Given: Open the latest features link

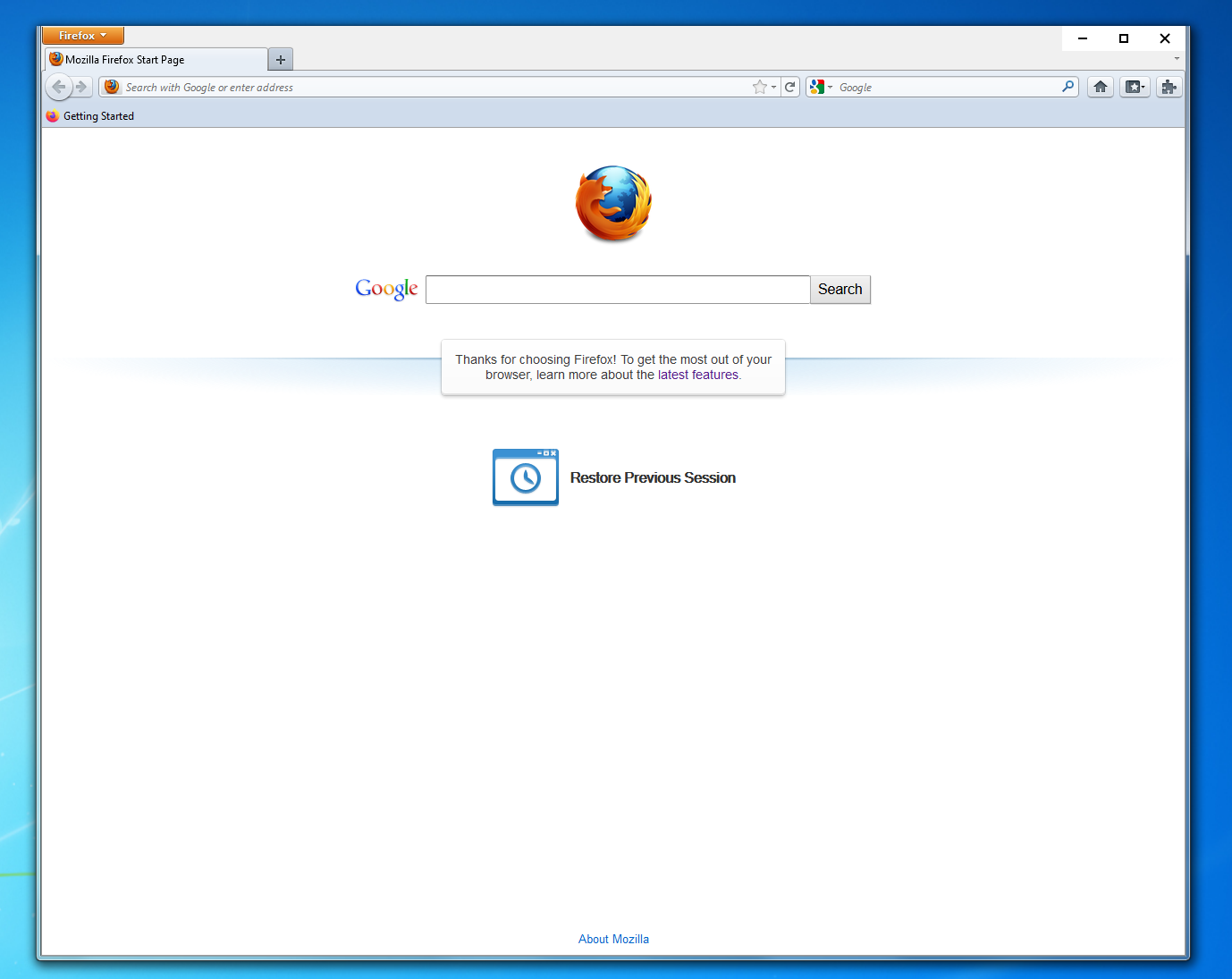Looking at the screenshot, I should click(x=698, y=376).
